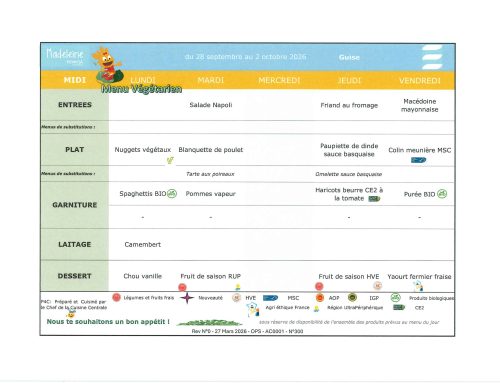Click the BIO label icon beside Purée BIO
Viewport: 500px width, 383px height.
coord(442,194)
